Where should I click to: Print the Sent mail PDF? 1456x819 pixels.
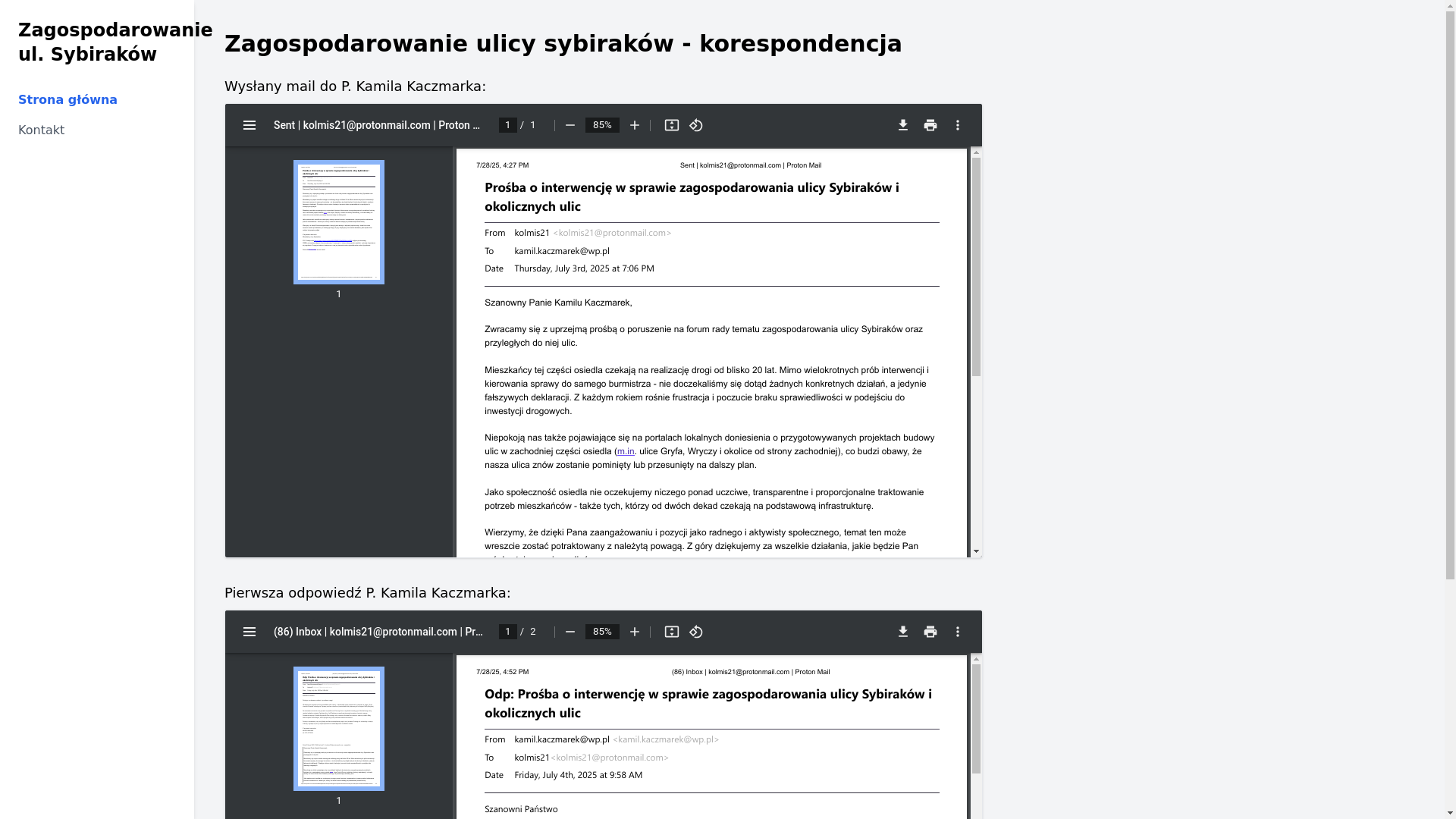point(930,125)
